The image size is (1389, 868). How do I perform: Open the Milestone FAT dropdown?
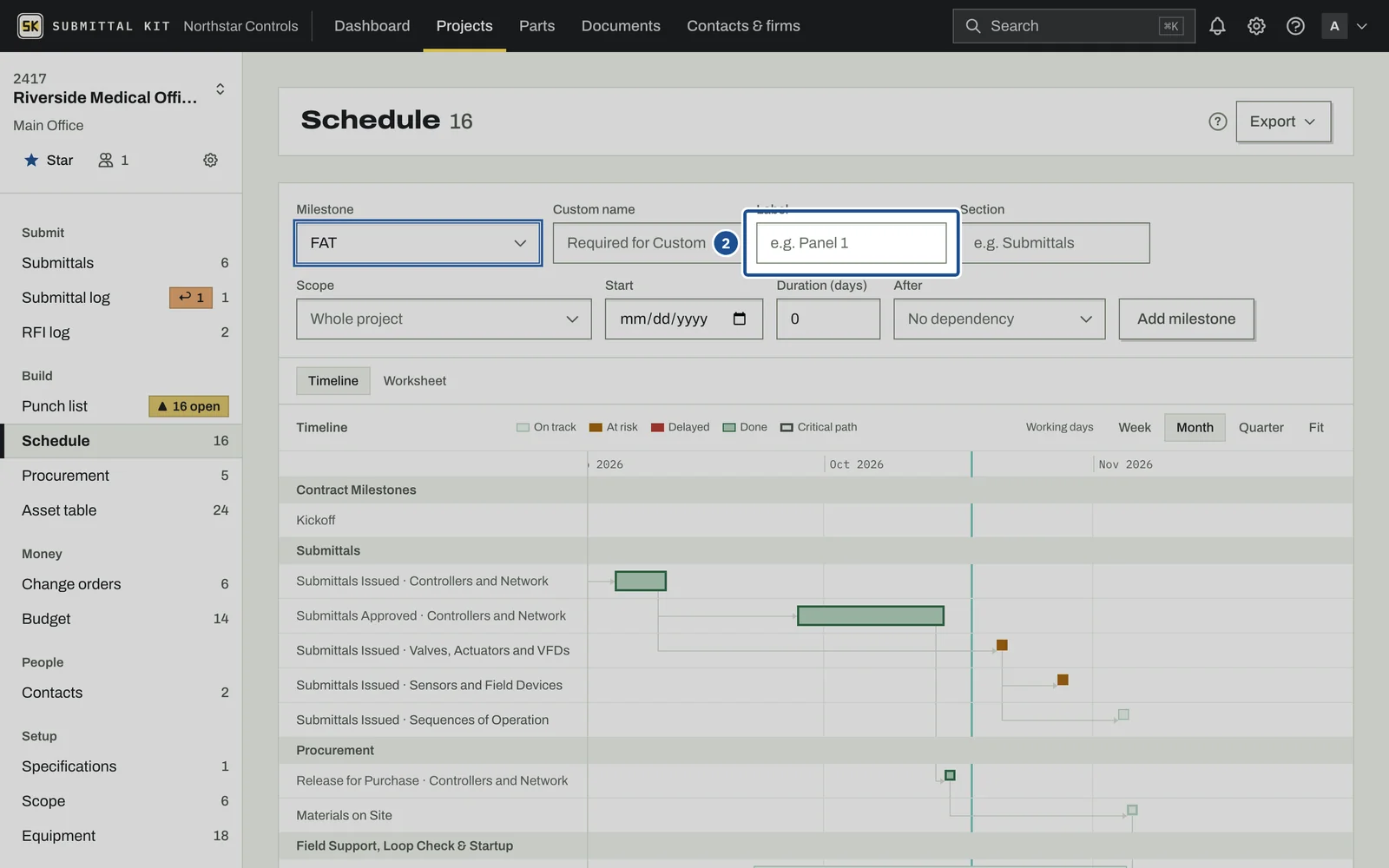(x=418, y=243)
